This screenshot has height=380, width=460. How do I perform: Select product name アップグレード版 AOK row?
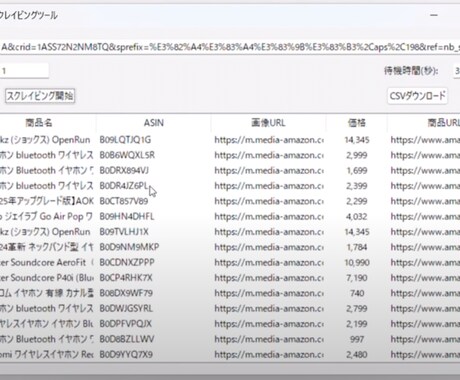(47, 201)
